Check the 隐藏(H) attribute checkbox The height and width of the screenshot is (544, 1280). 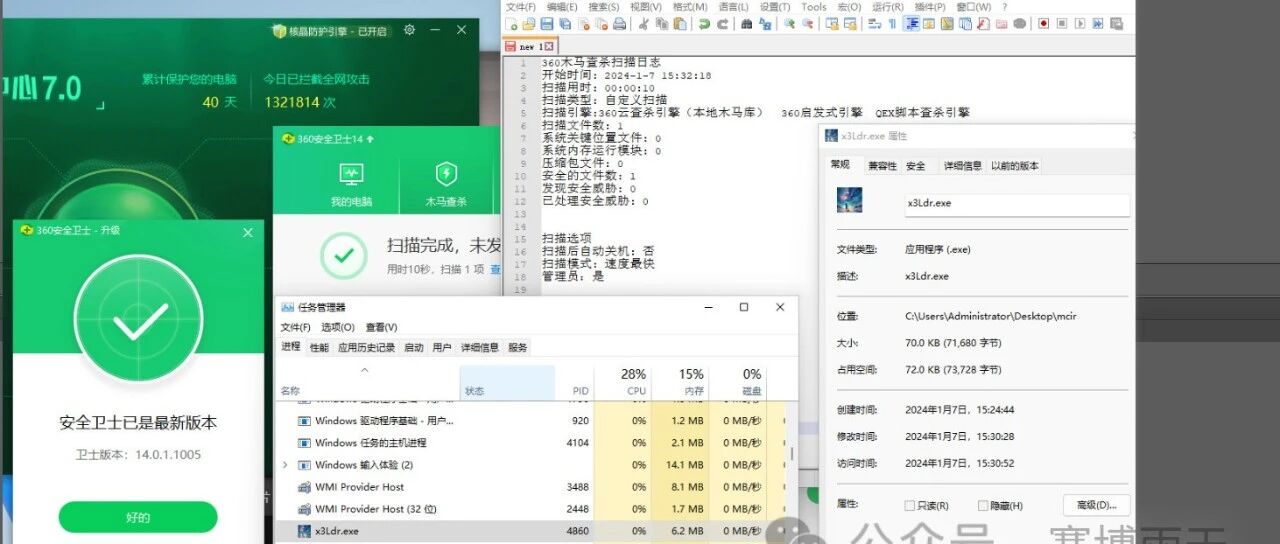(x=983, y=505)
